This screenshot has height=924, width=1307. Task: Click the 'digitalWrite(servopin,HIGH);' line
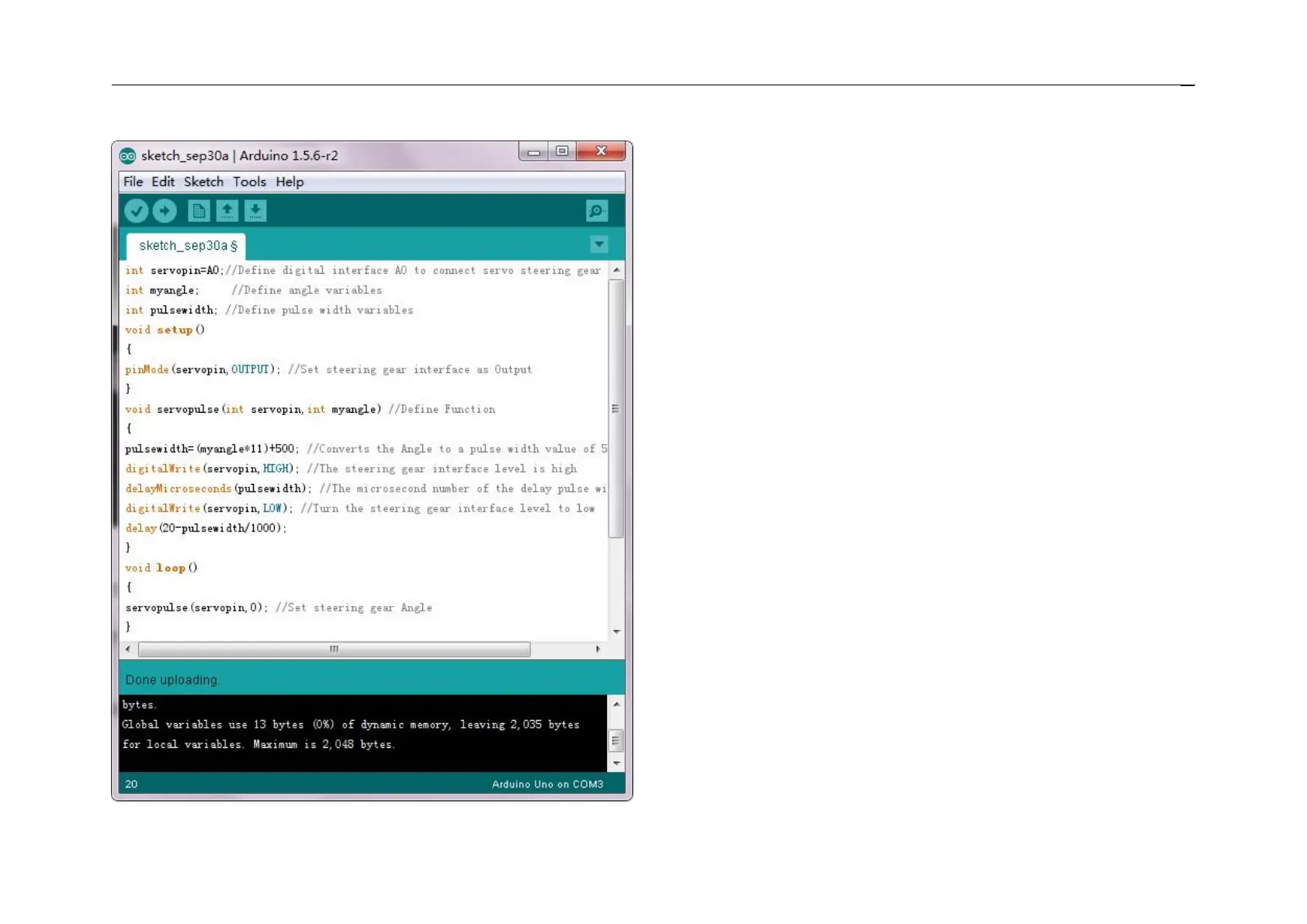[x=351, y=469]
